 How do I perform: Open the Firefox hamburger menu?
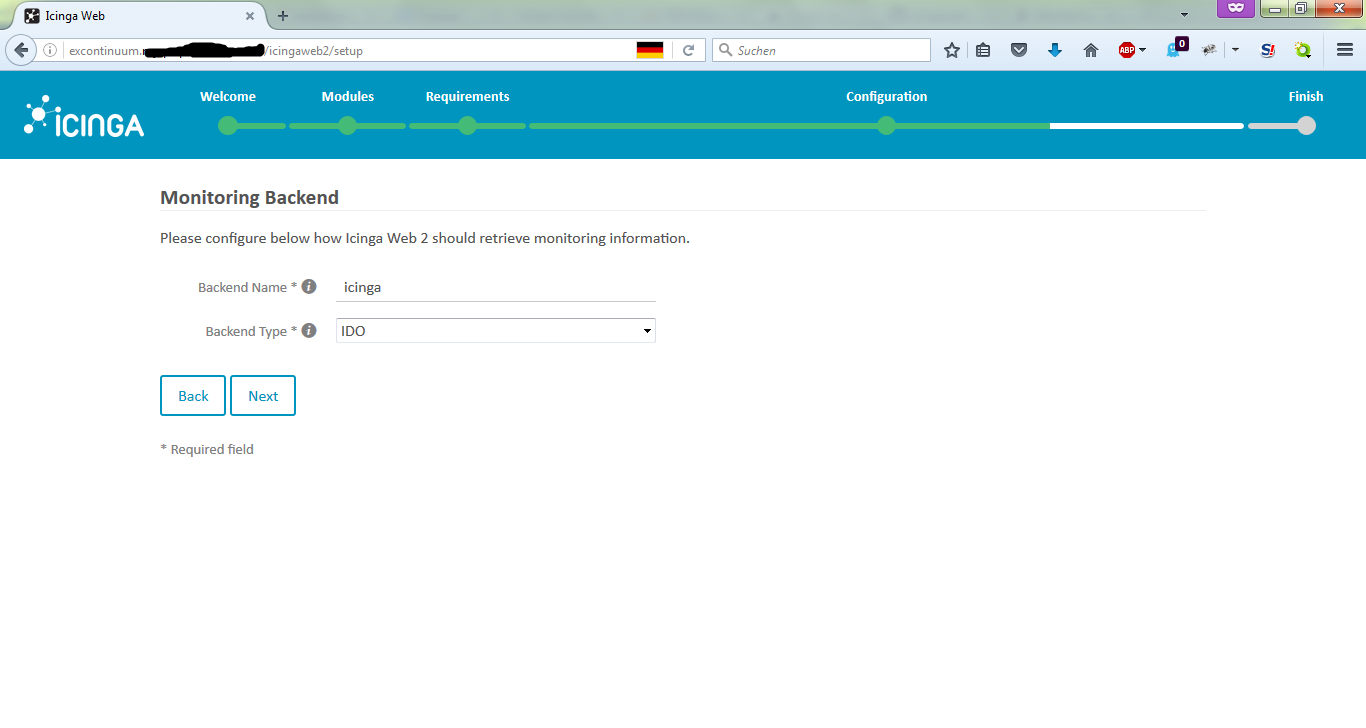pyautogui.click(x=1345, y=50)
